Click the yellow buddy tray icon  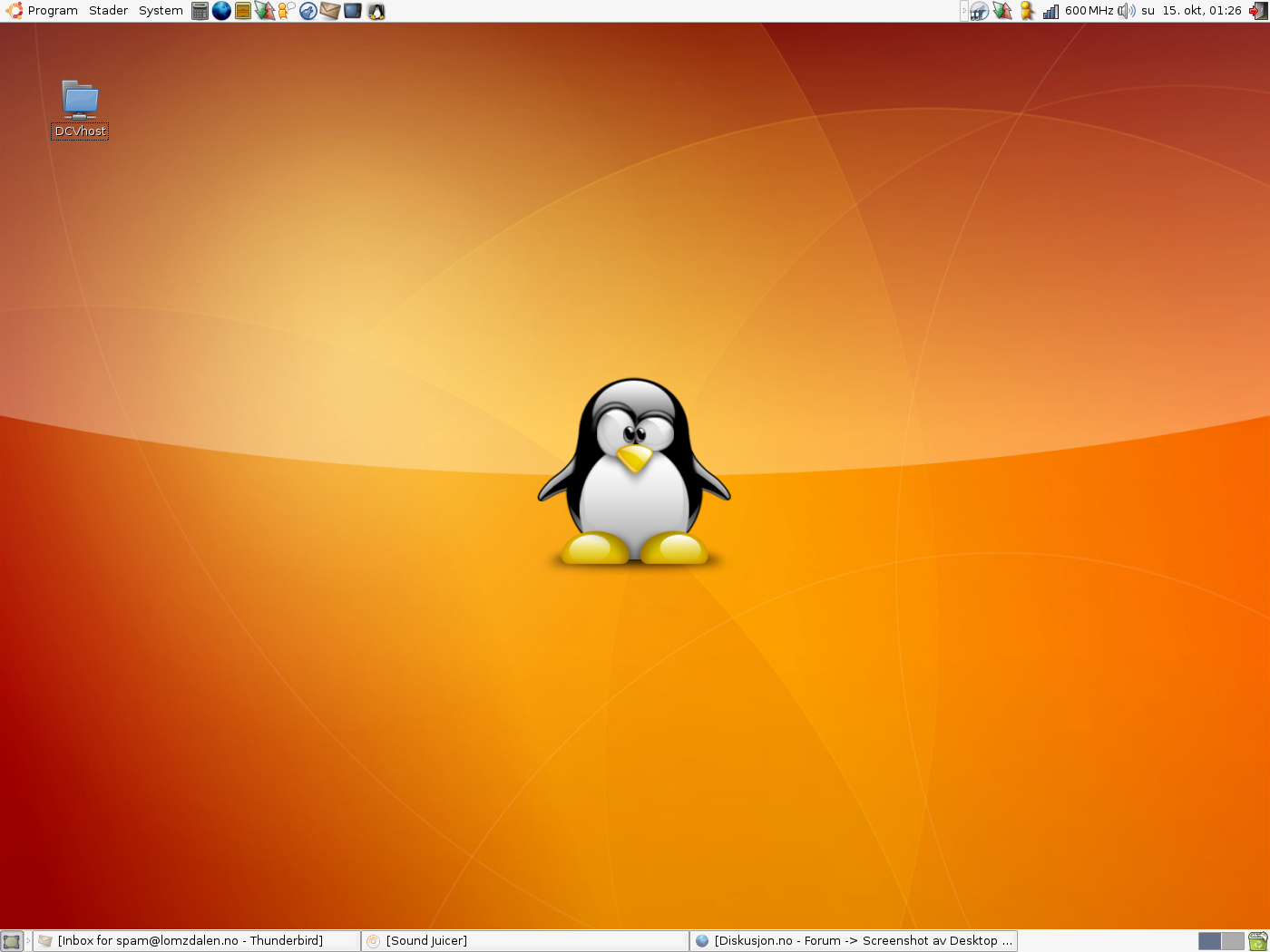[x=1027, y=11]
